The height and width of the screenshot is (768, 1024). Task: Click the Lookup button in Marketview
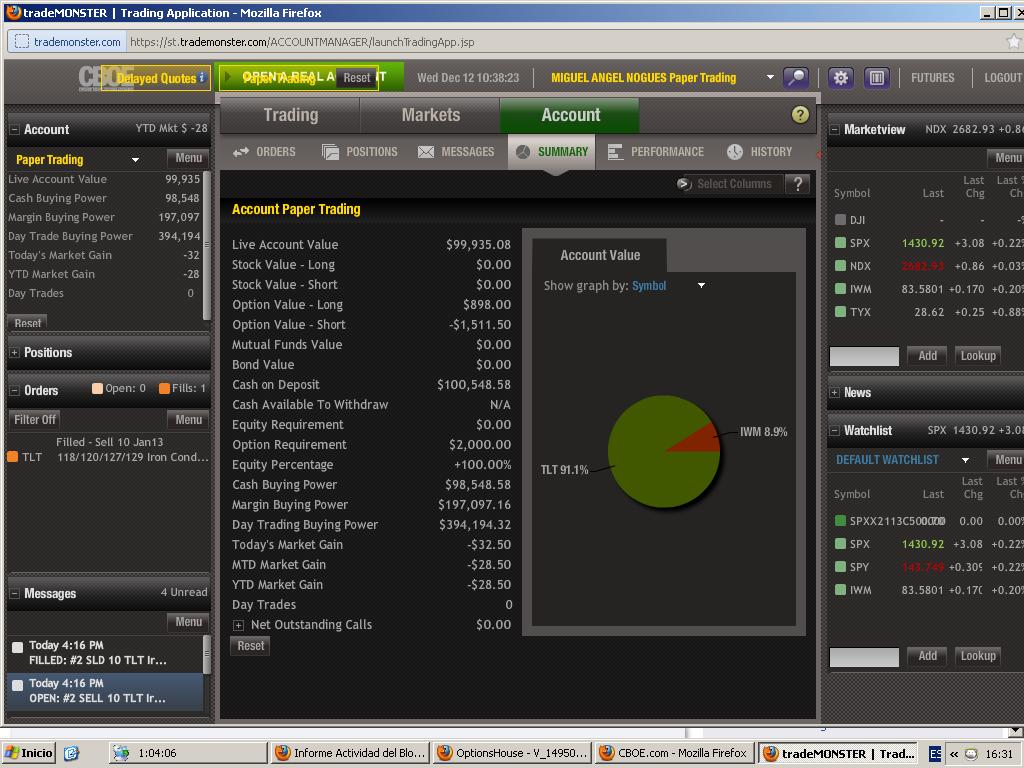[x=977, y=356]
